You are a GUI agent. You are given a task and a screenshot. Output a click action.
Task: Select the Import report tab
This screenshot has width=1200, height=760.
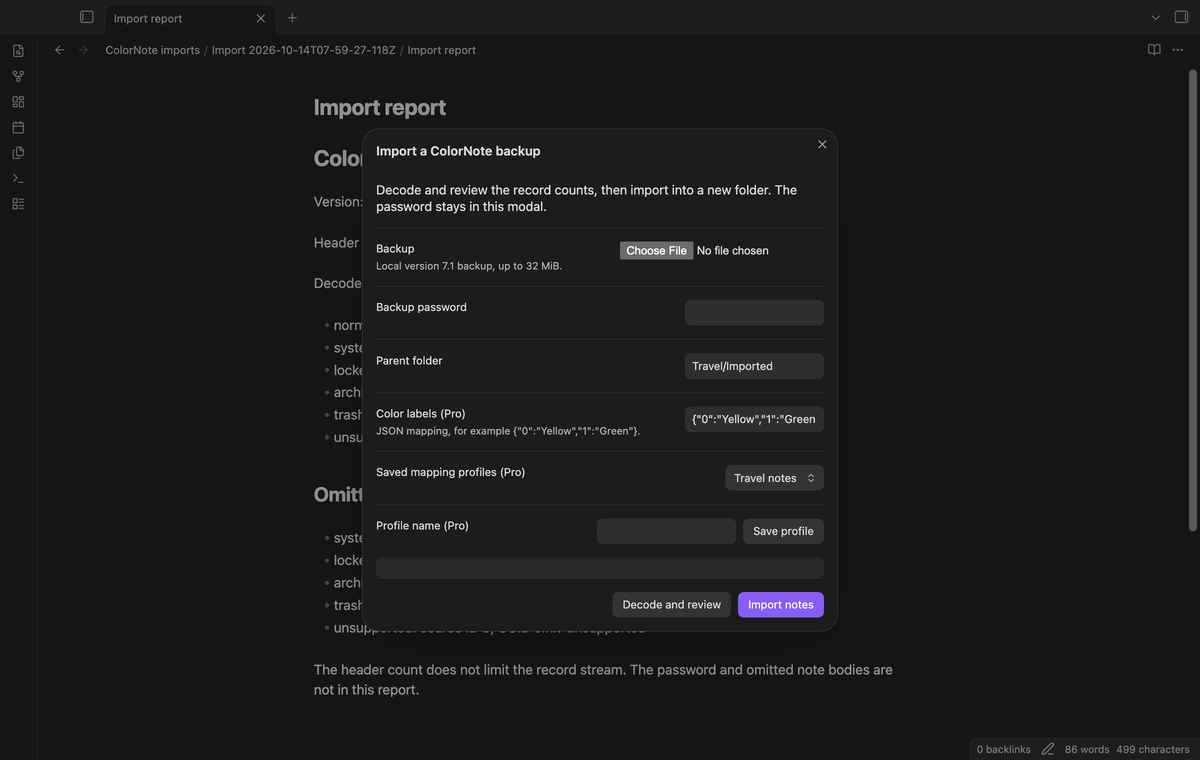point(190,18)
